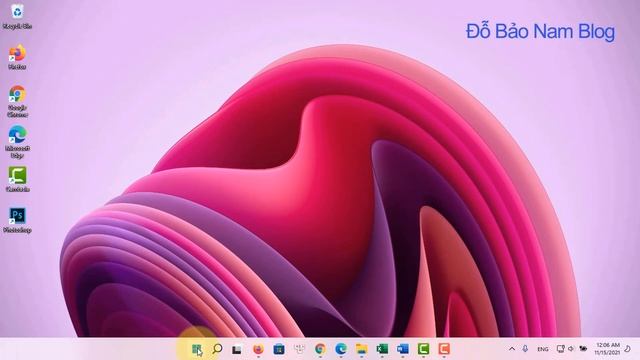This screenshot has width=640, height=360.
Task: Open the volume speaker tray icon
Action: pos(571,349)
